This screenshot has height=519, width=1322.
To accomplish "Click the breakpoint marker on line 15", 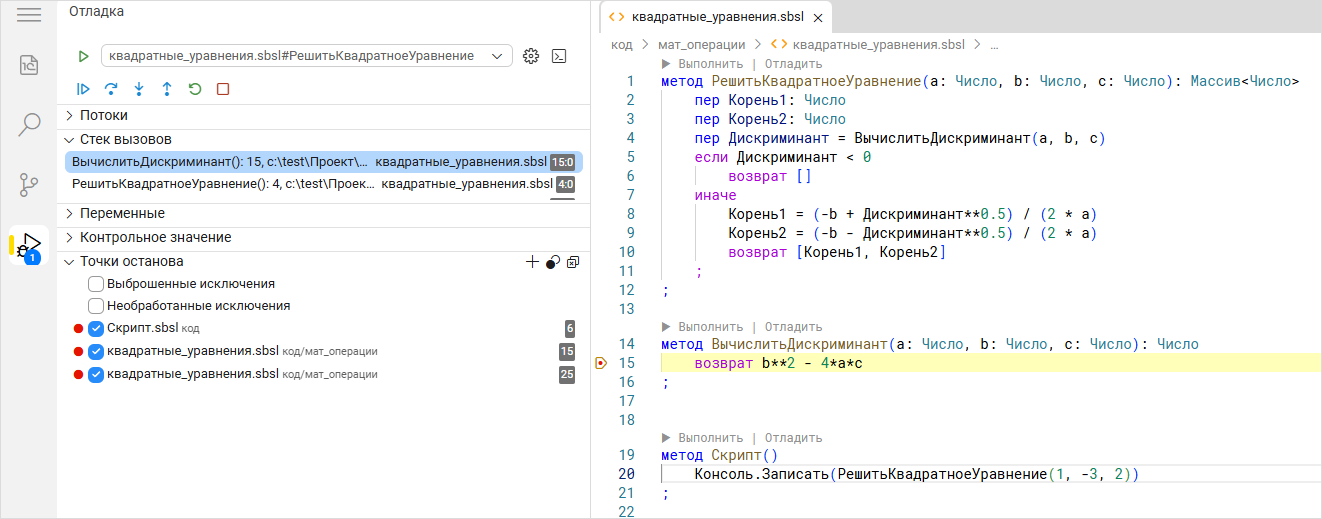I will pyautogui.click(x=600, y=363).
